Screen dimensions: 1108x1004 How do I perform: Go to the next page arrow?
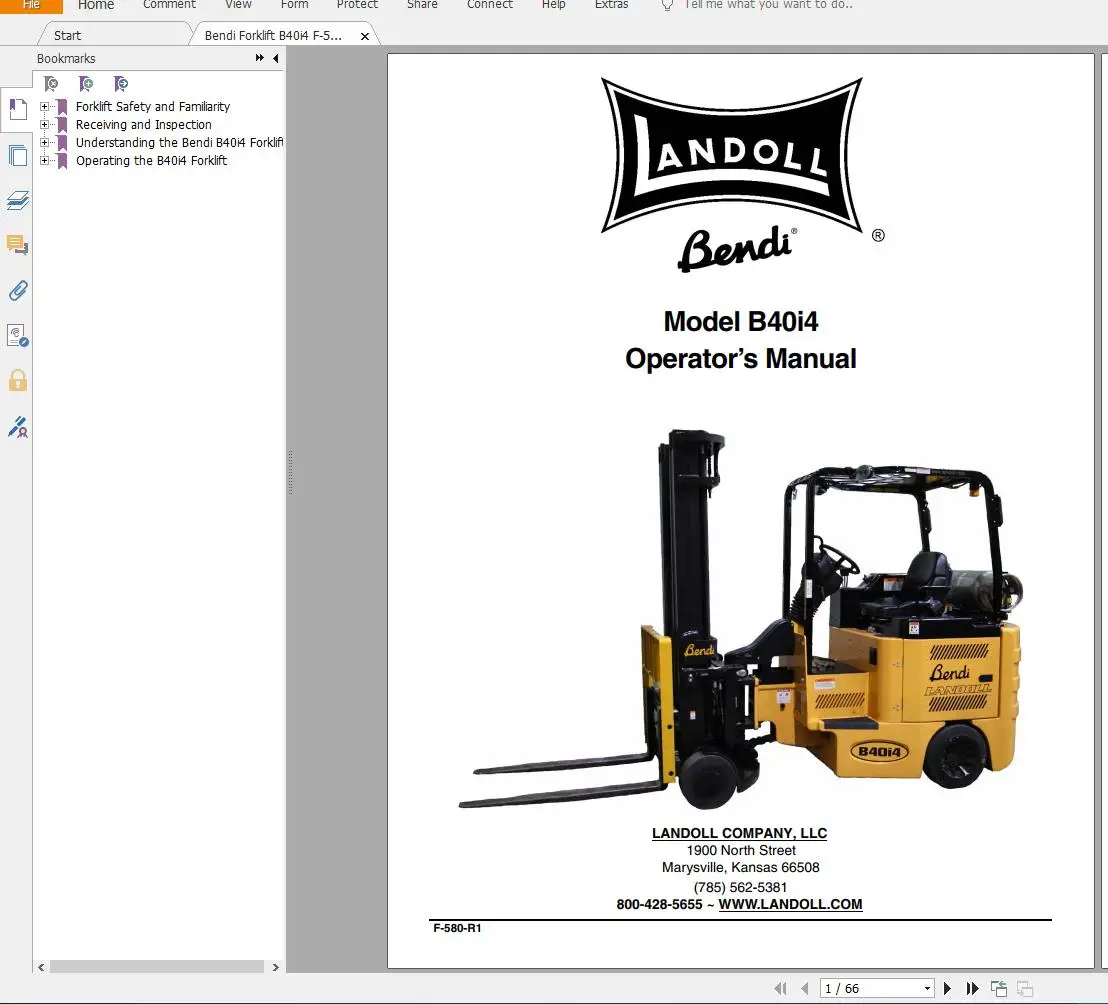click(x=947, y=988)
